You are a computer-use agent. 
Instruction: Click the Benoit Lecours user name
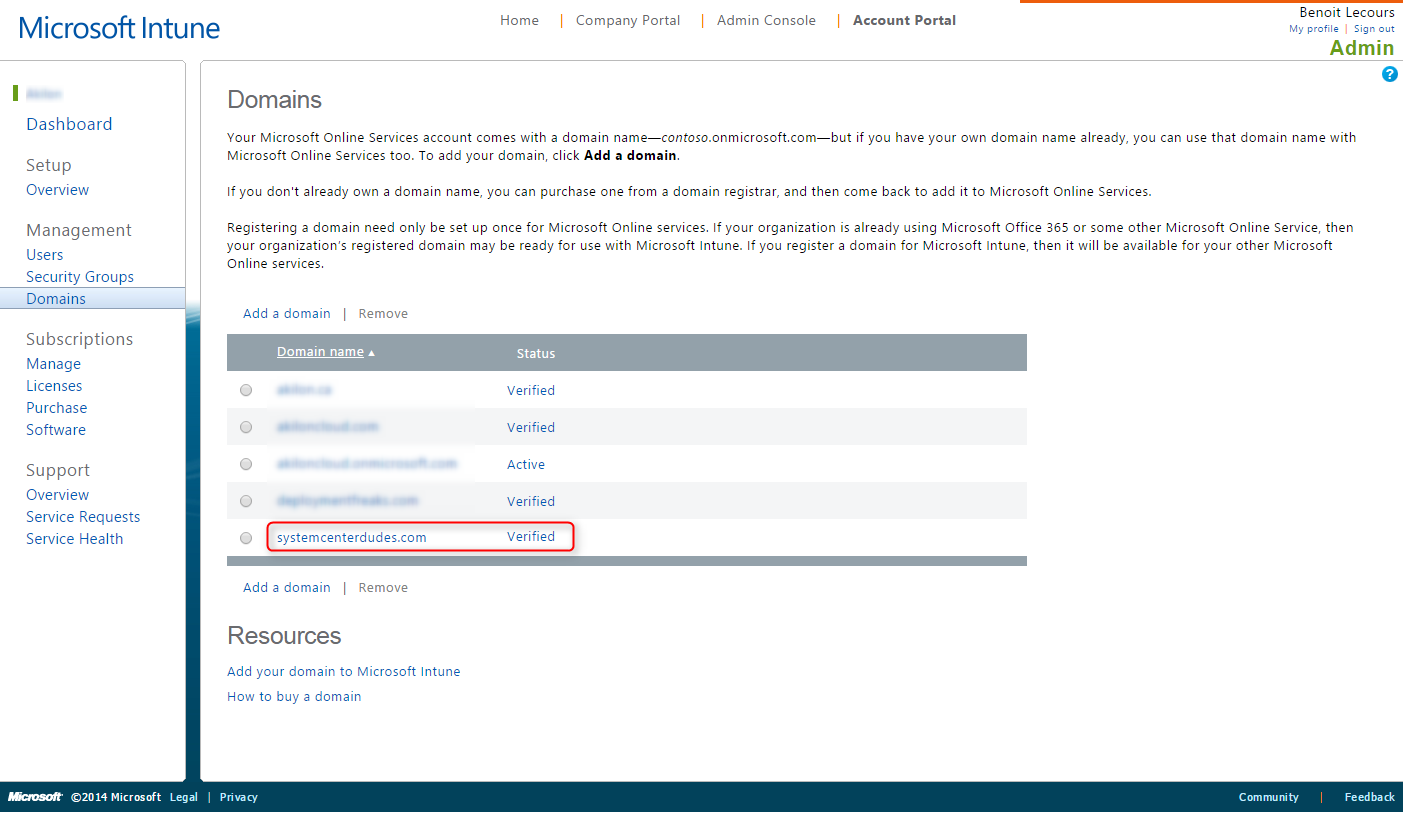pyautogui.click(x=1347, y=13)
